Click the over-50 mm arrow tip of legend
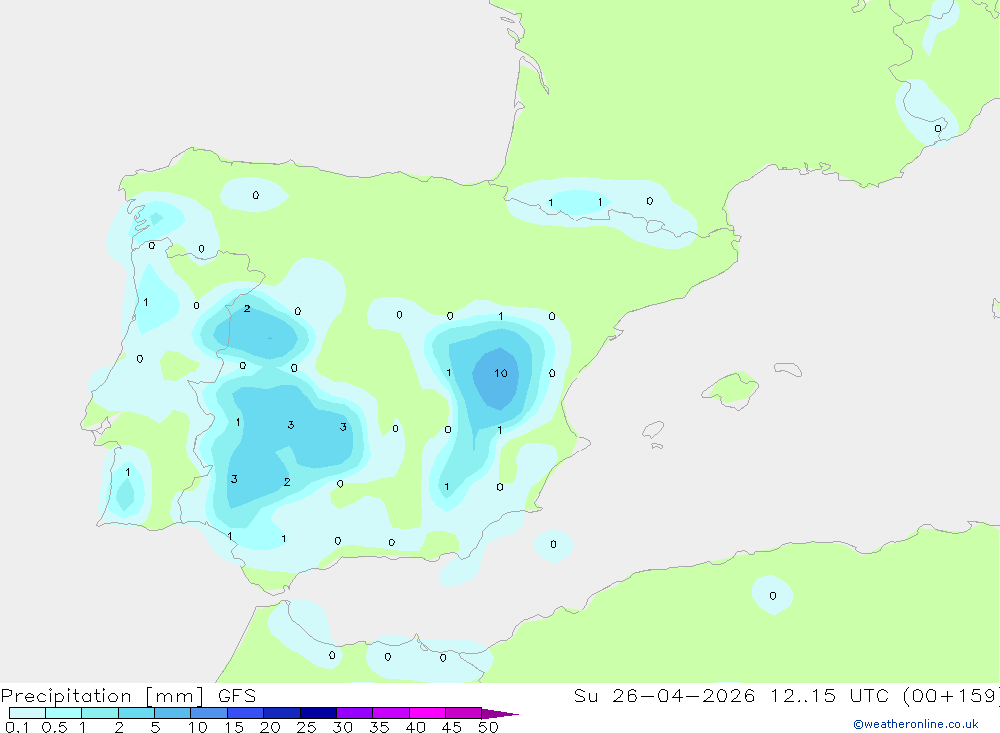The height and width of the screenshot is (733, 1000). pos(499,714)
